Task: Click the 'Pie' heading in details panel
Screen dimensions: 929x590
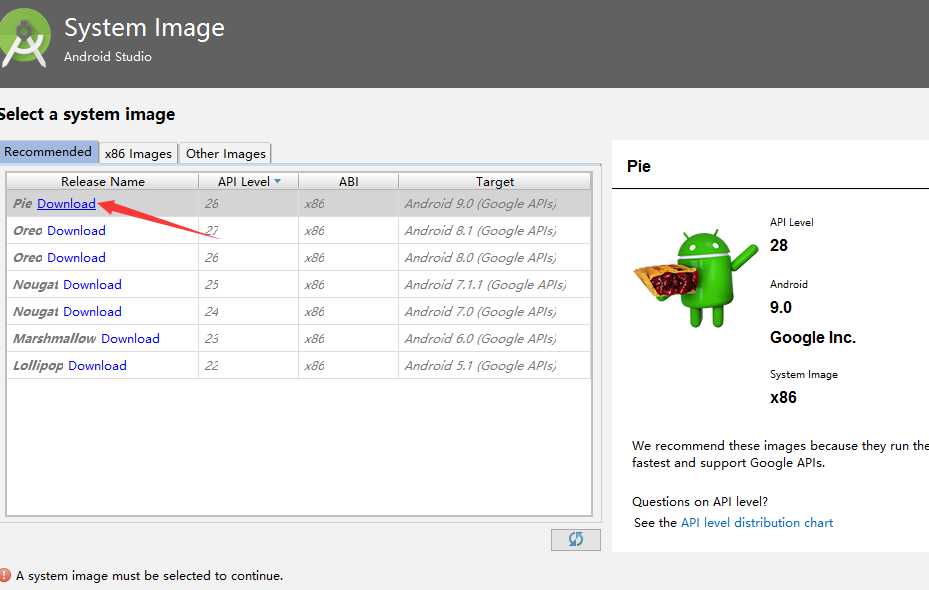Action: (639, 166)
